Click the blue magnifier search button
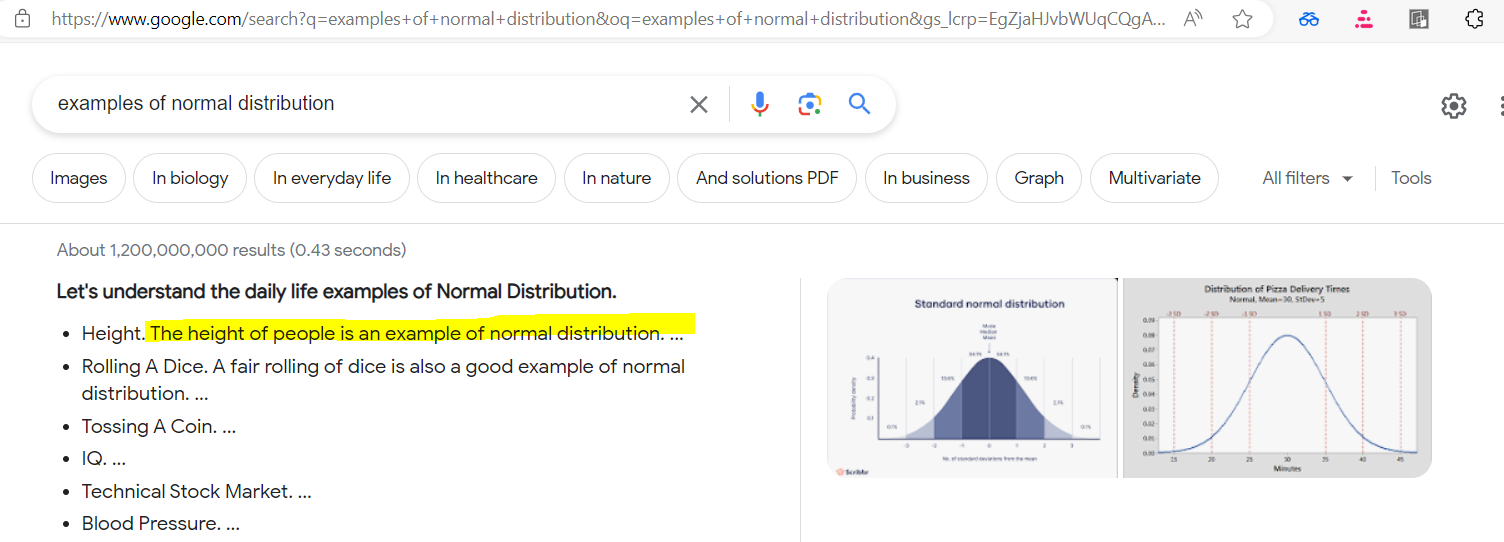The image size is (1504, 542). [x=859, y=104]
